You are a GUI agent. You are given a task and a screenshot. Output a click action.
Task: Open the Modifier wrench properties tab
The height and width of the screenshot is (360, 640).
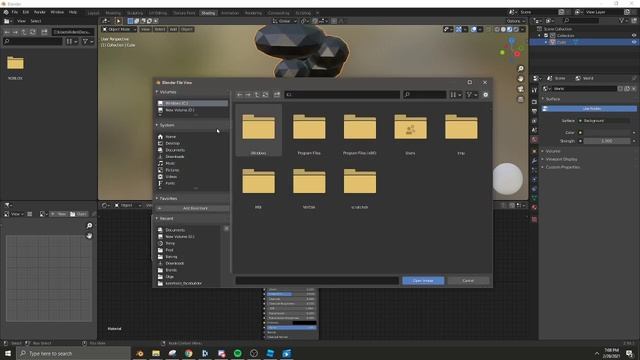[x=534, y=160]
